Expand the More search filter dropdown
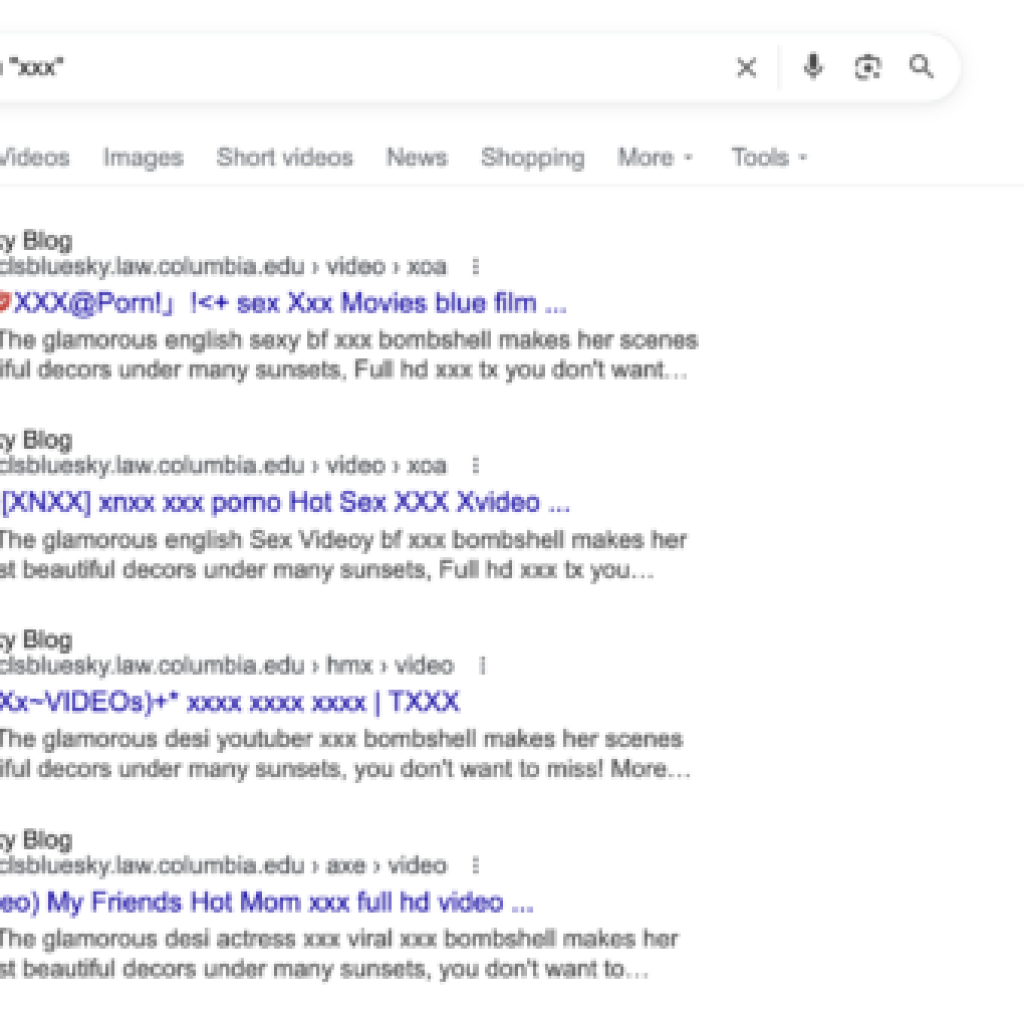 click(655, 158)
